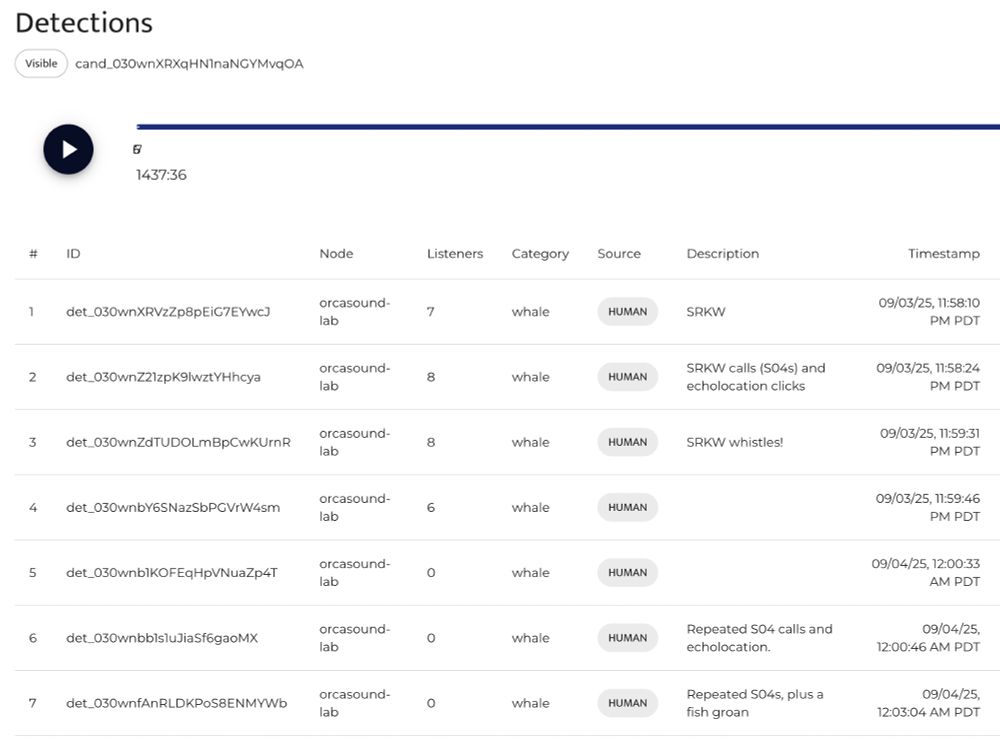Select detection det_030wnbb1s1uJiaSf6gaoMX

[x=162, y=638]
